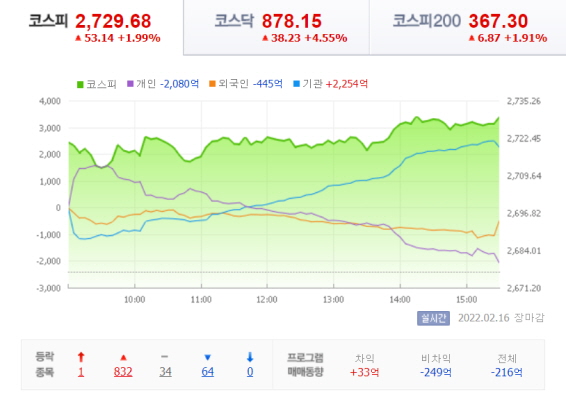Screen dimensions: 566x411
Task: Click the 비차익 value -249억
Action: [x=436, y=372]
